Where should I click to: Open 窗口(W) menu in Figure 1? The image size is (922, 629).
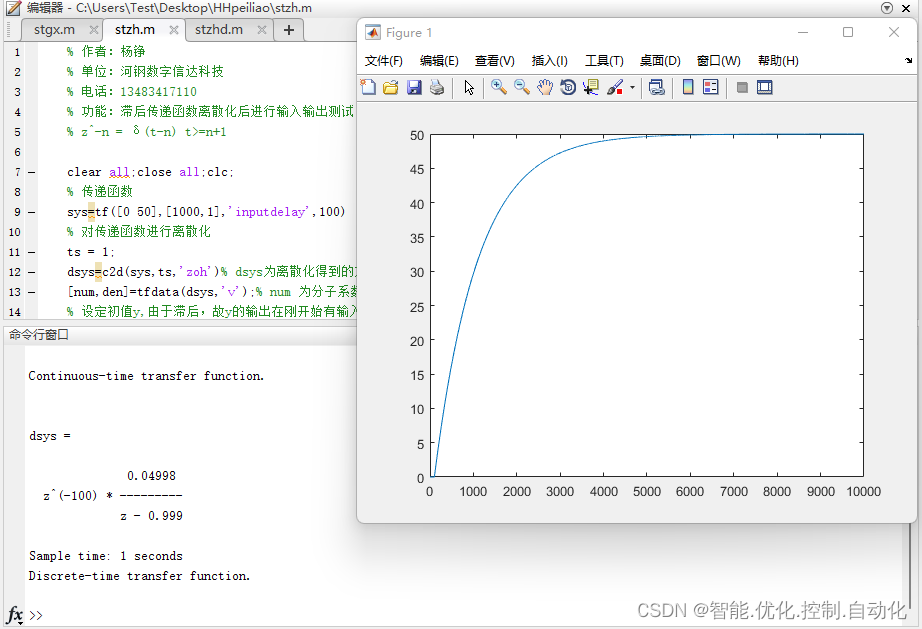click(x=719, y=61)
